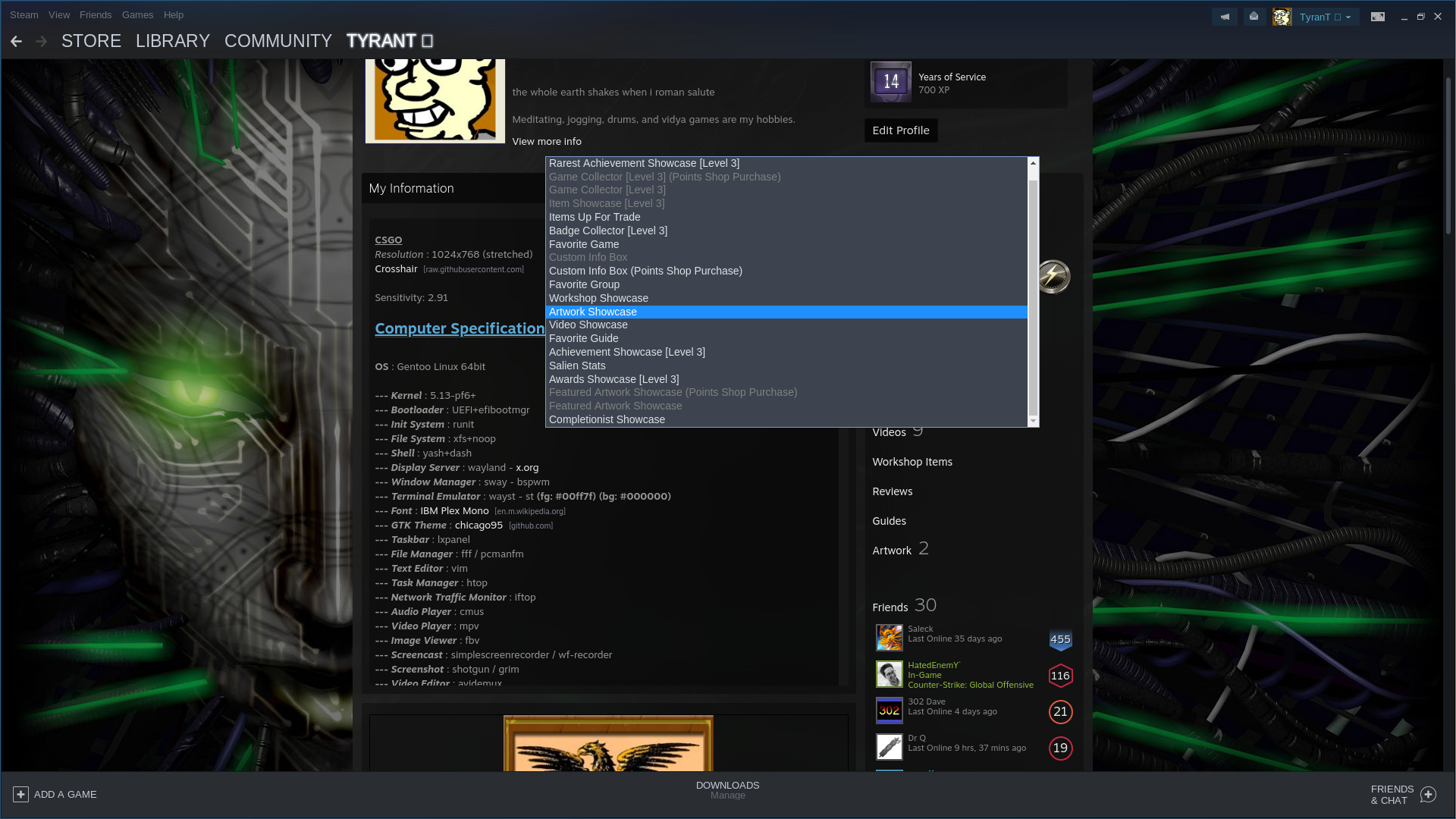Click Saleck's level 455 badge
The height and width of the screenshot is (819, 1456).
pyautogui.click(x=1060, y=639)
